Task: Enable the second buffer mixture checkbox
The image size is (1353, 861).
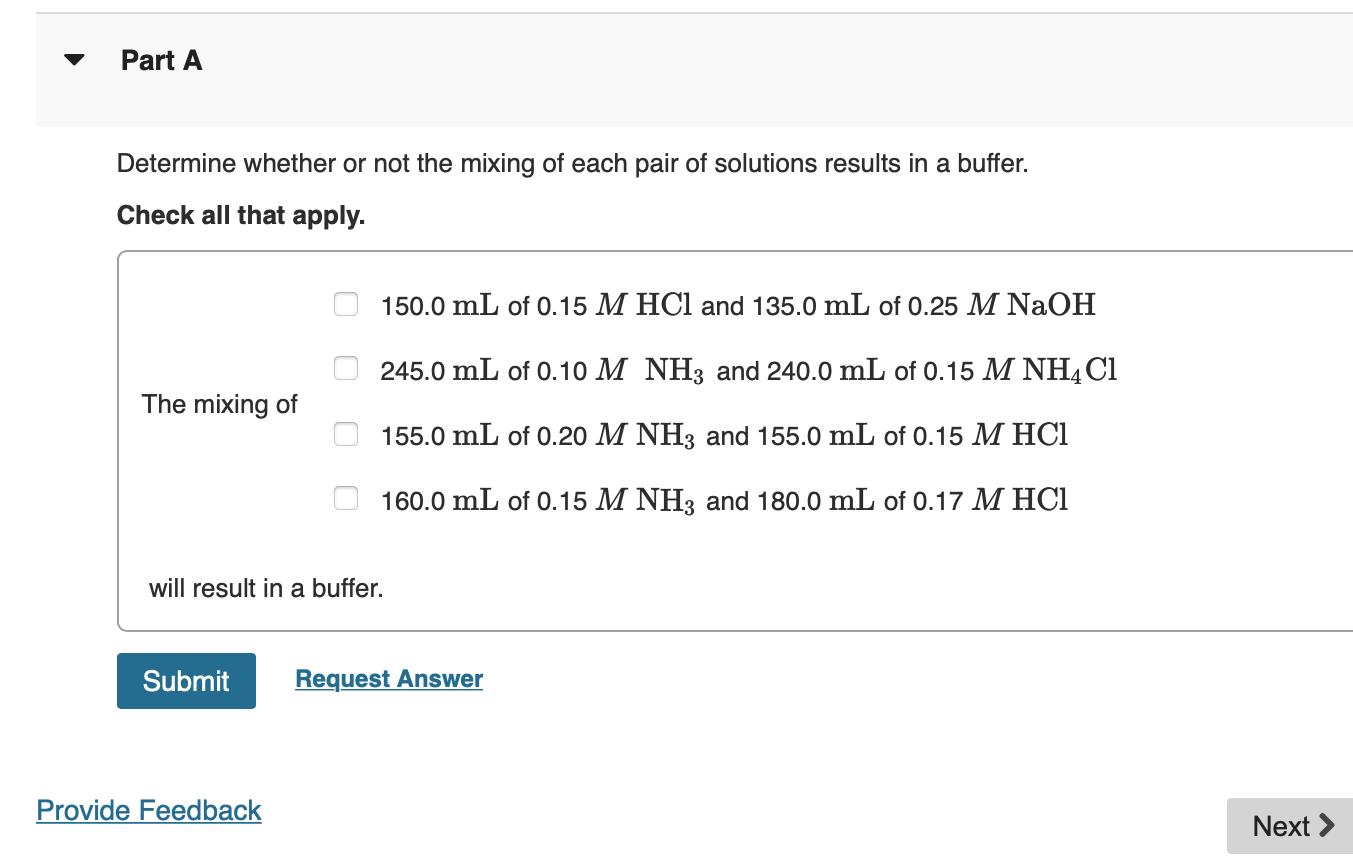Action: tap(345, 368)
